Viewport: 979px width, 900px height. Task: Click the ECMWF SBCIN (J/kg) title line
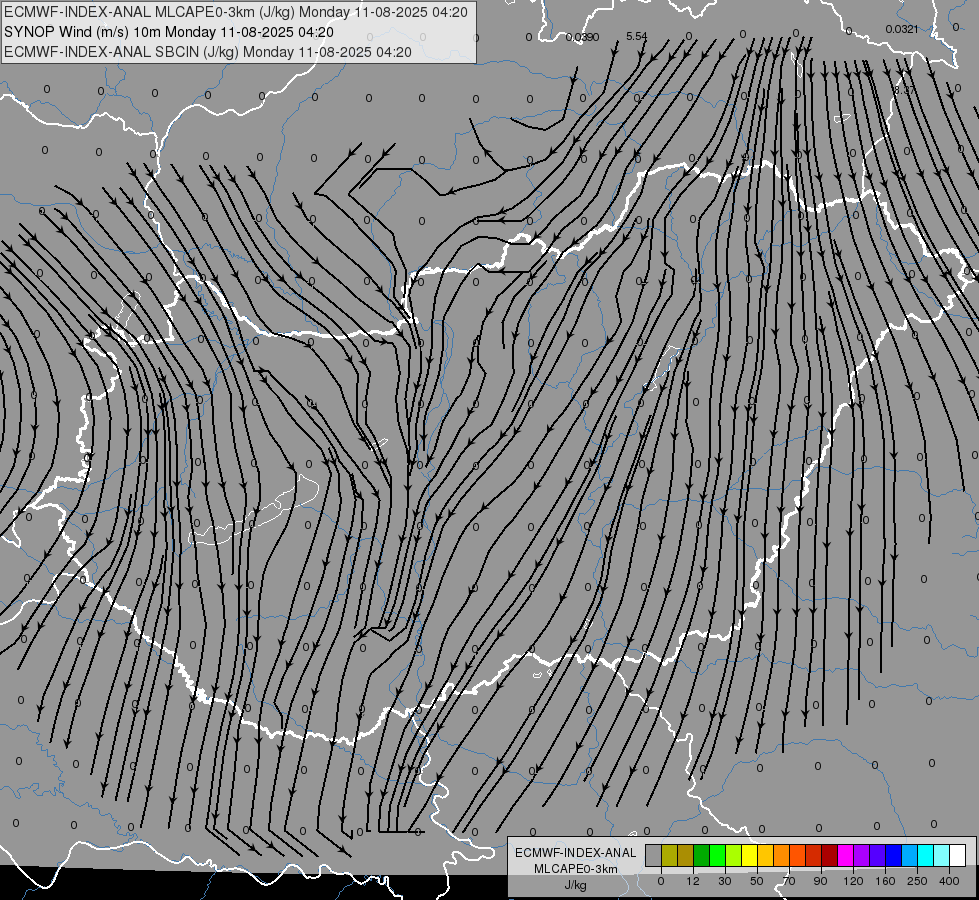point(208,52)
